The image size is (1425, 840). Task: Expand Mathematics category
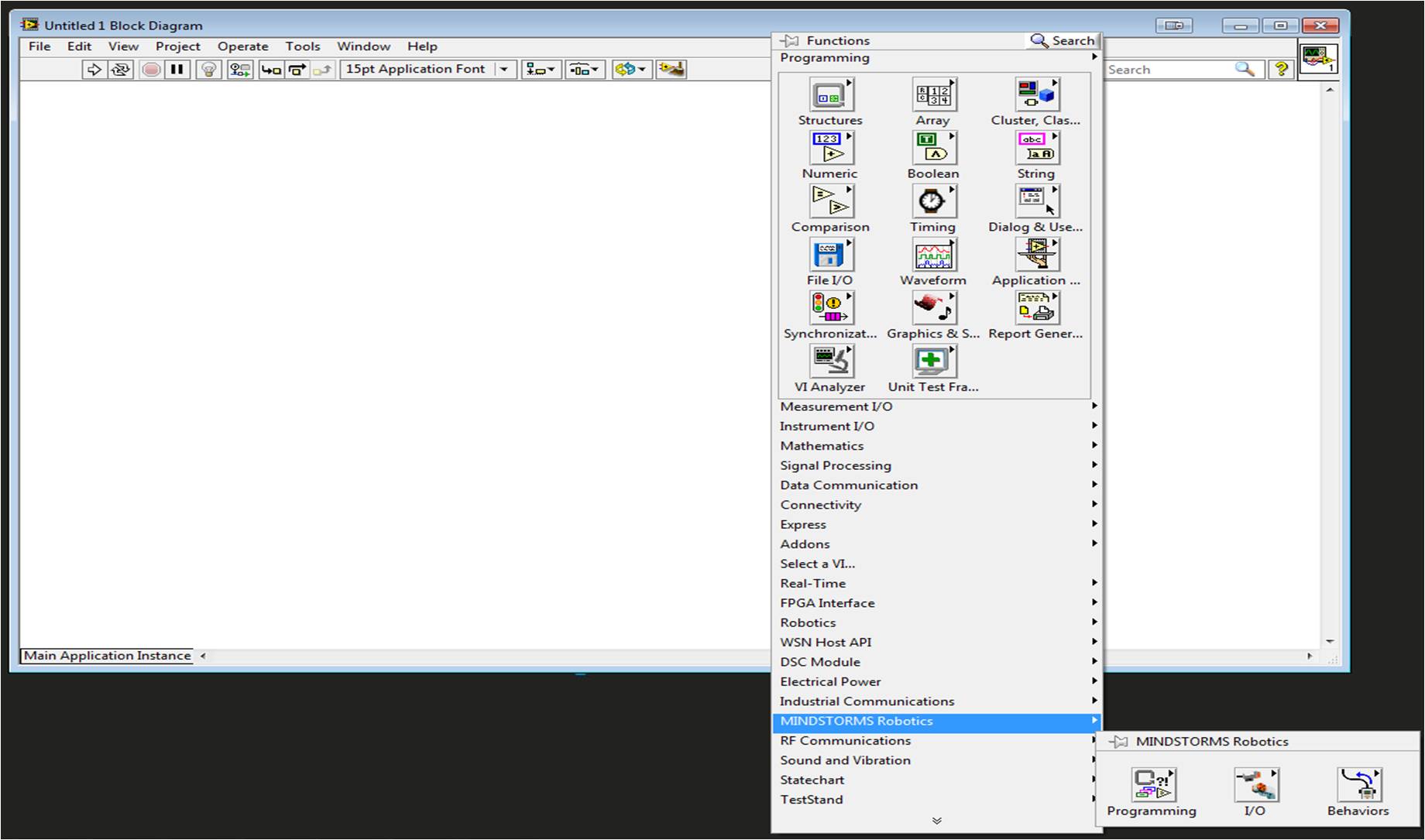pos(938,446)
